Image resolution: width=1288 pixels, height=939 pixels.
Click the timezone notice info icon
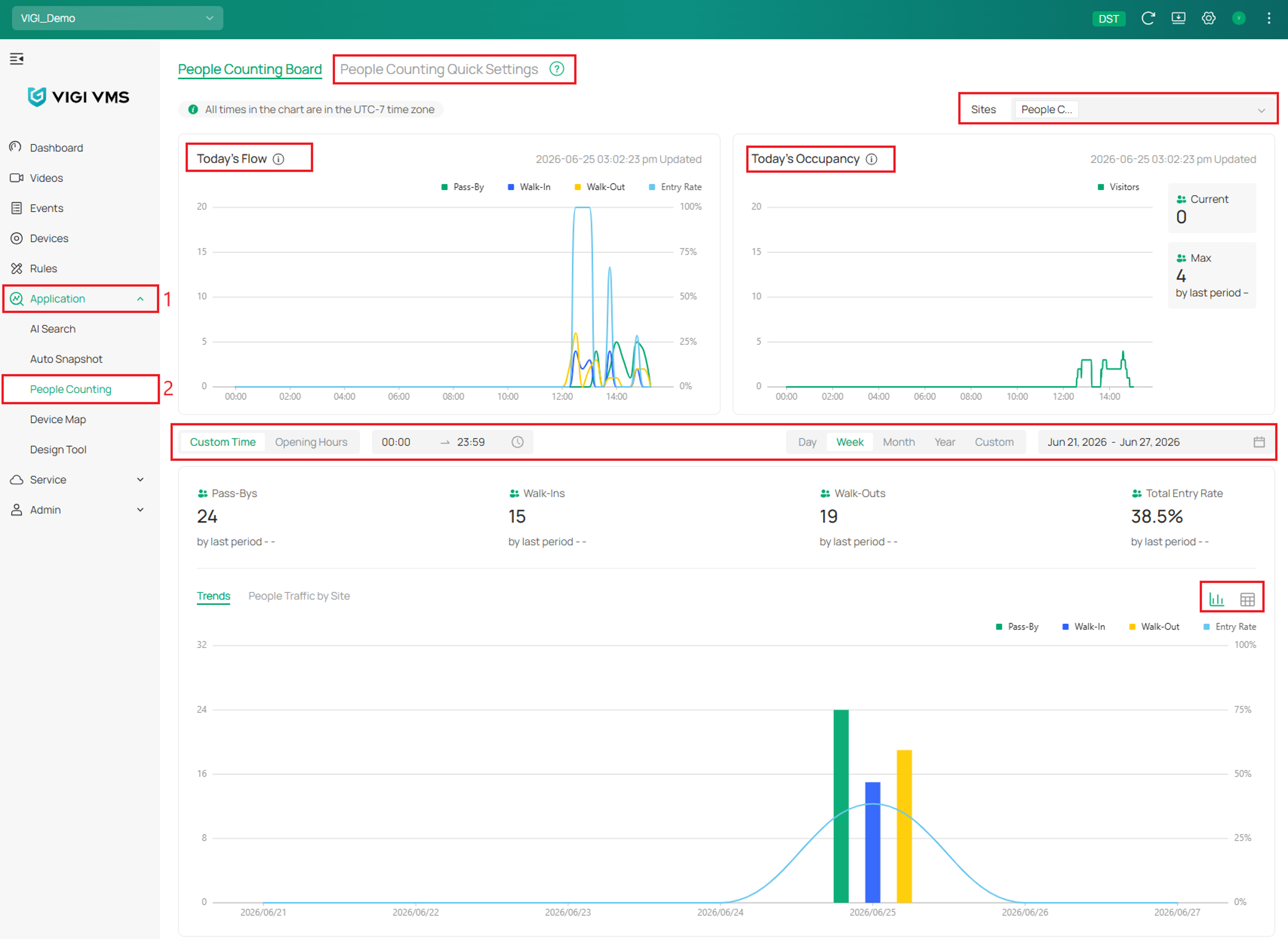point(193,110)
